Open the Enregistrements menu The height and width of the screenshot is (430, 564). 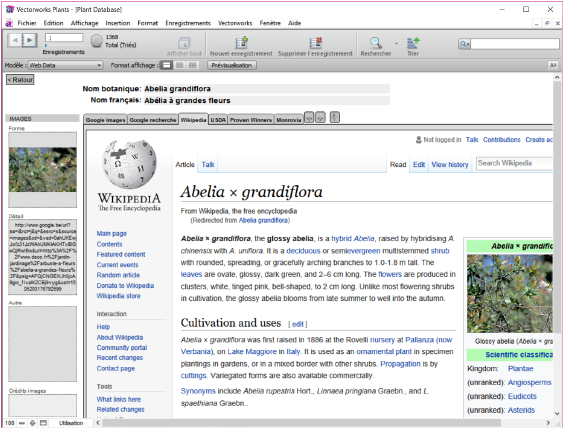tap(188, 23)
